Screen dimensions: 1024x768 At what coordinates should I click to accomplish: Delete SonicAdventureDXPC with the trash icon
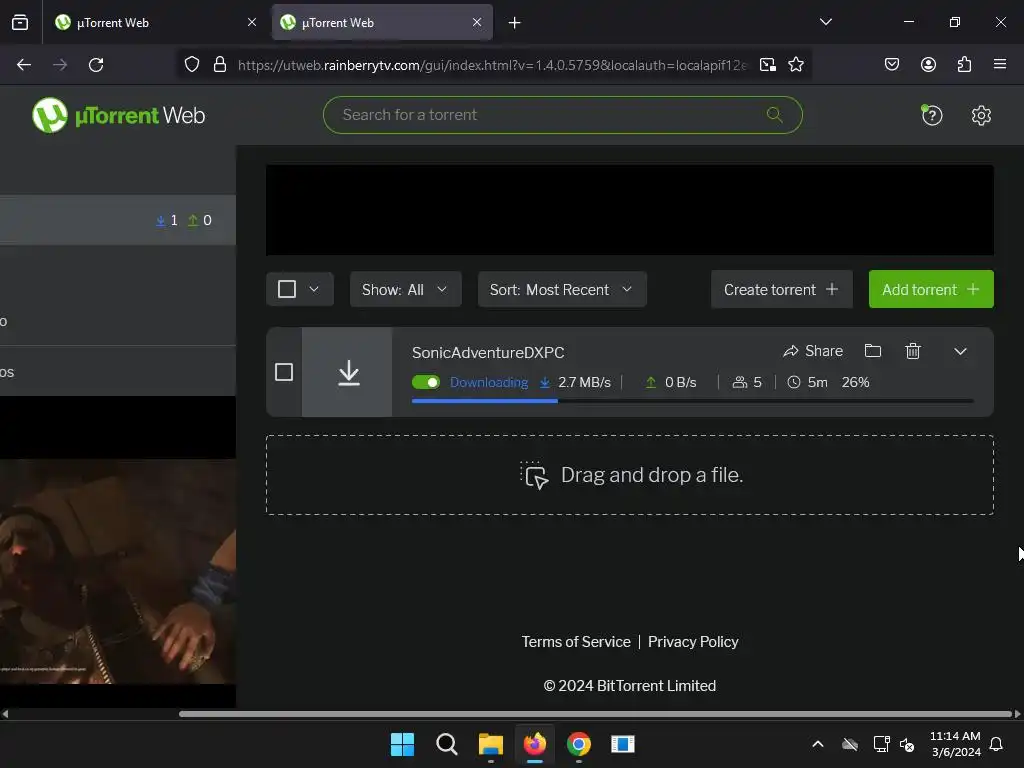point(912,351)
